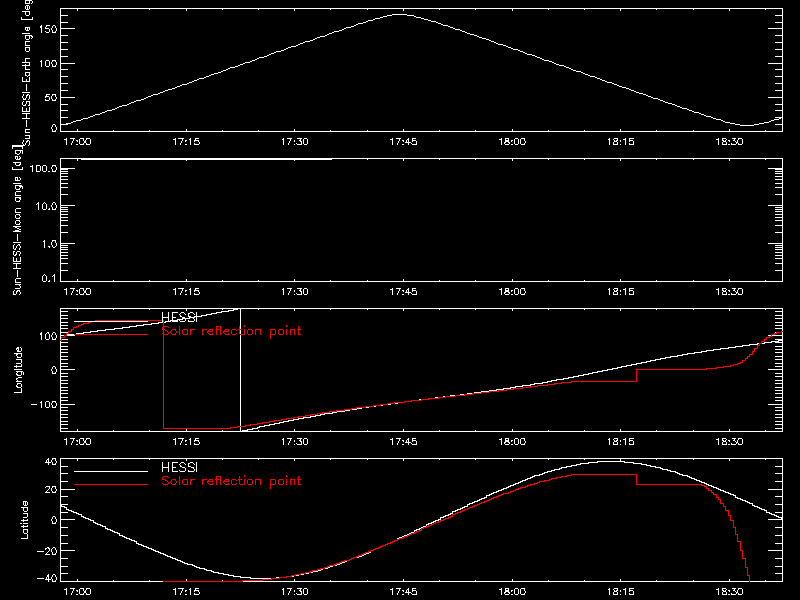Click '17:15' under the Longitude plot
The image size is (800, 600).
click(186, 442)
